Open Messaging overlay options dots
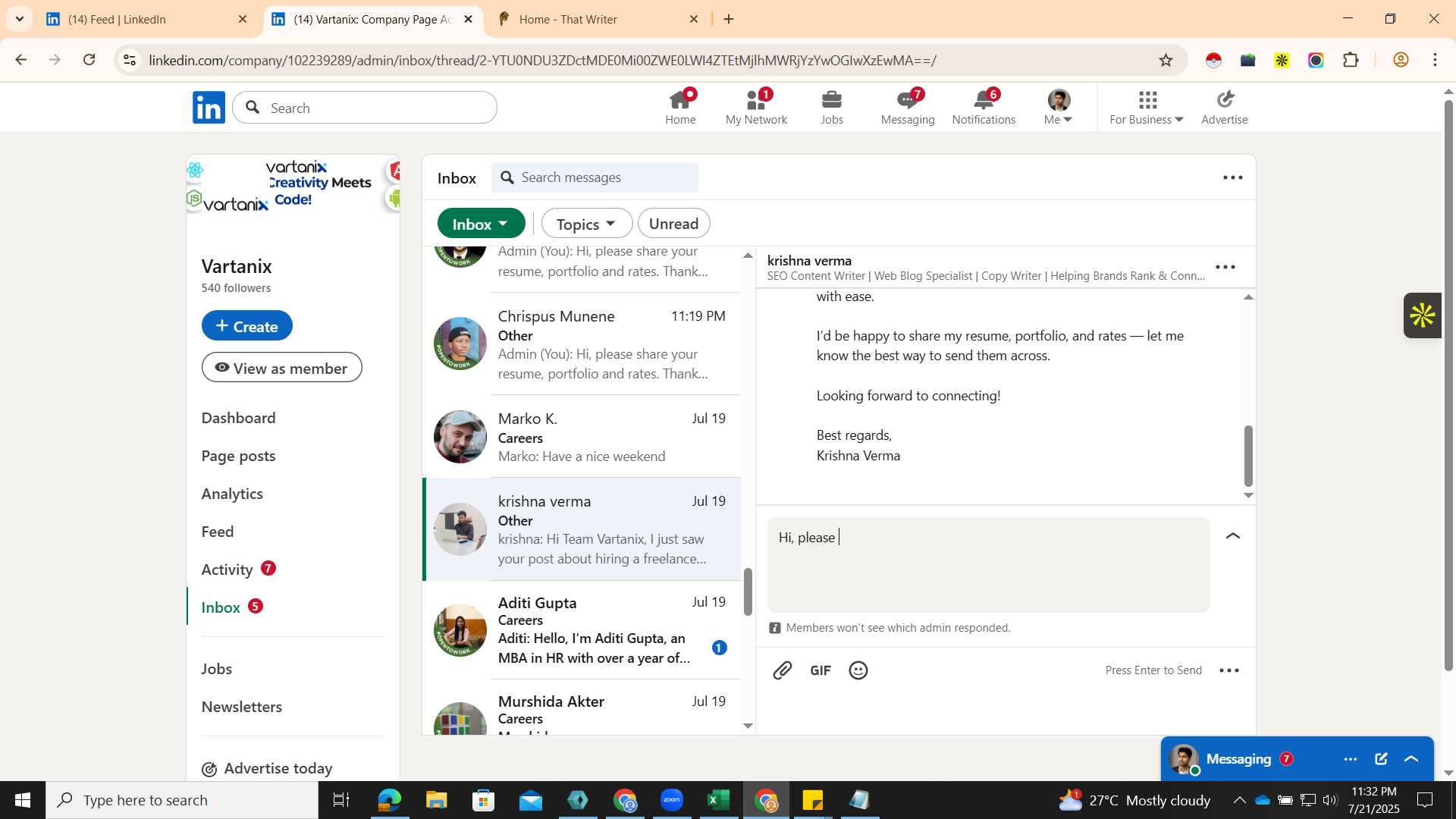 tap(1351, 759)
